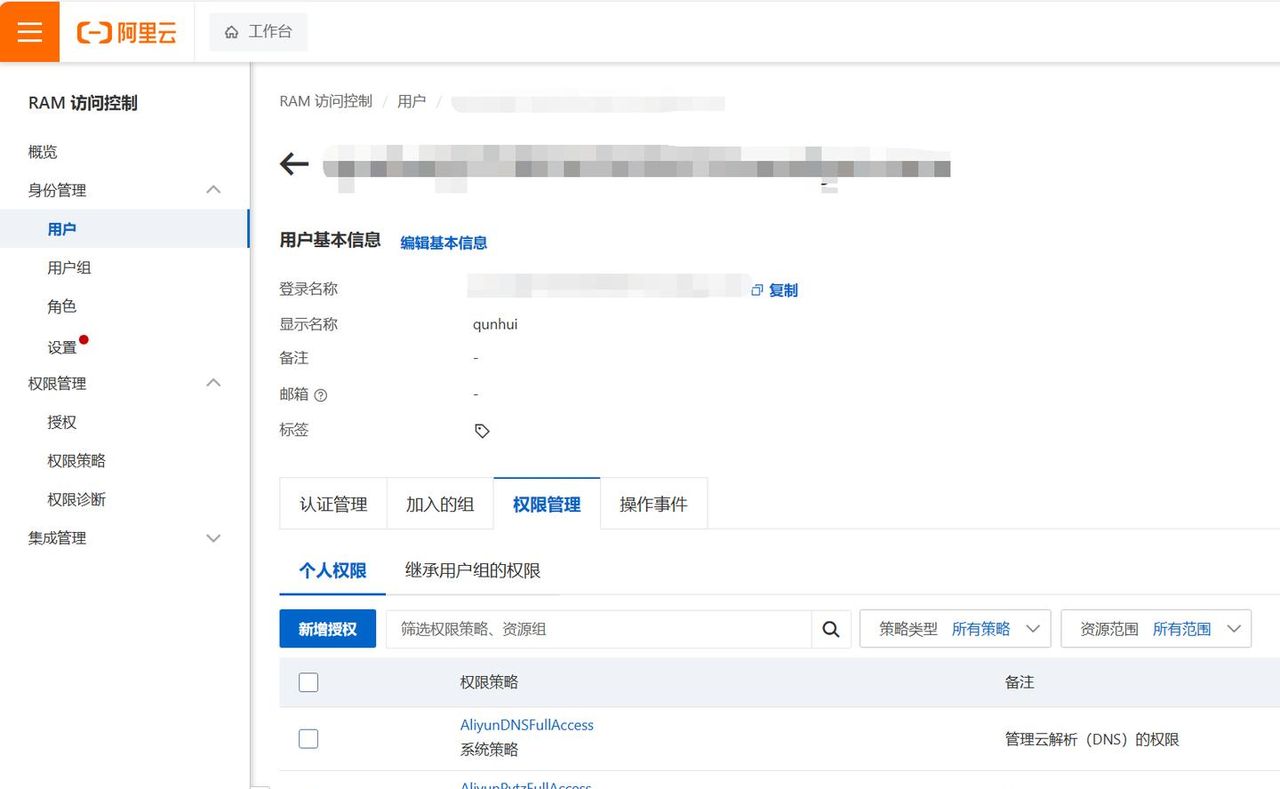Click the Alibaba Cloud logo
This screenshot has width=1280, height=789.
[x=126, y=32]
